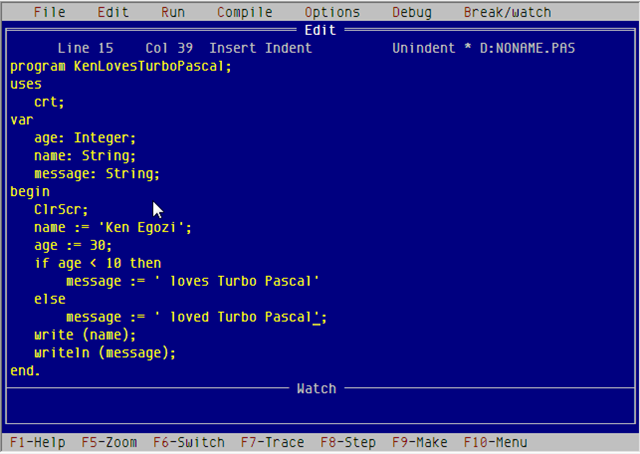Open the Compile menu

245,12
